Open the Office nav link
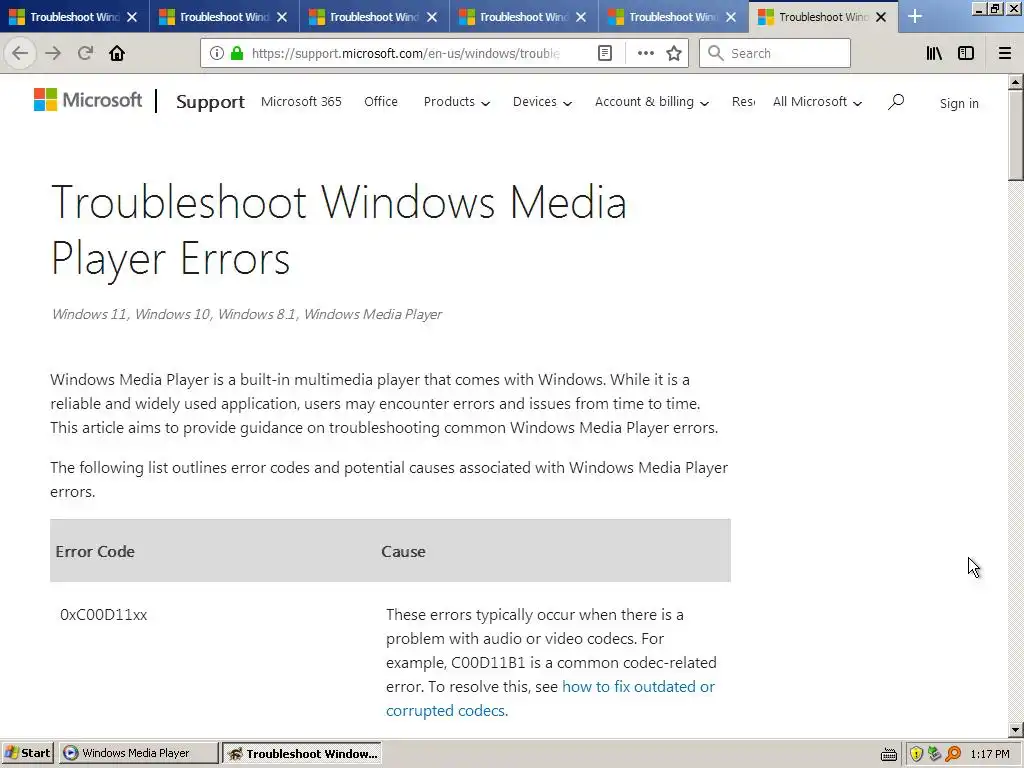 381,102
